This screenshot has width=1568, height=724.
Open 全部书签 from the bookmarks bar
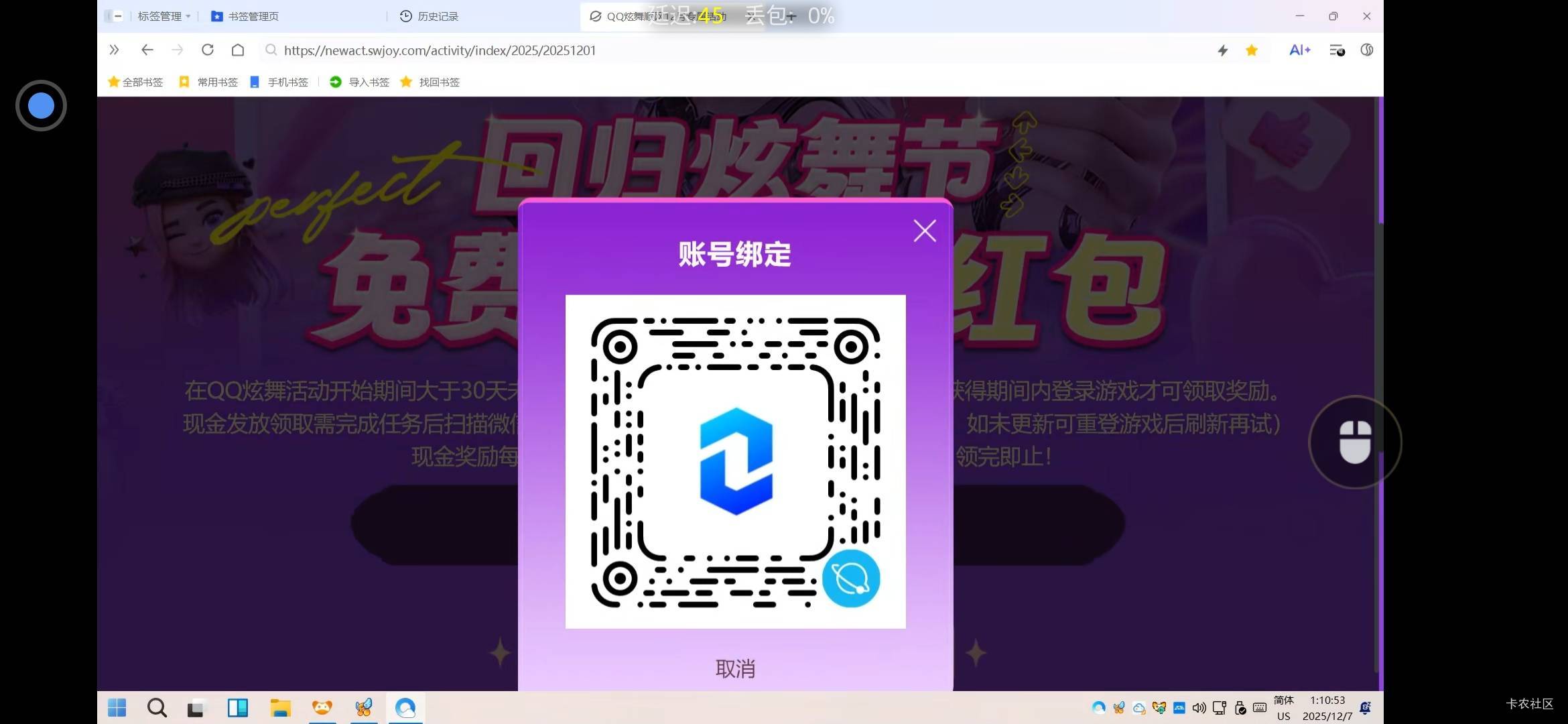point(135,82)
